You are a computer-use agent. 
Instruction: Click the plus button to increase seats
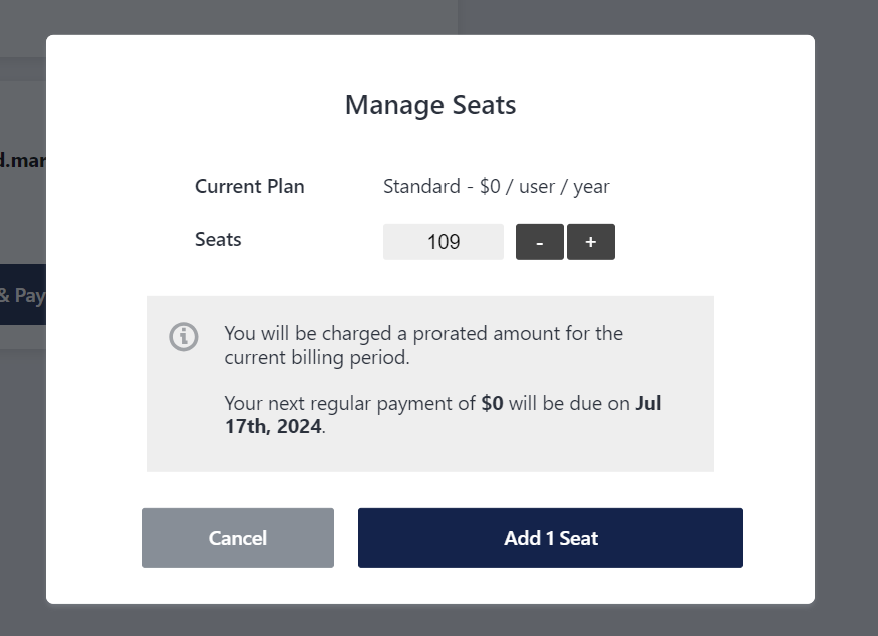tap(591, 242)
